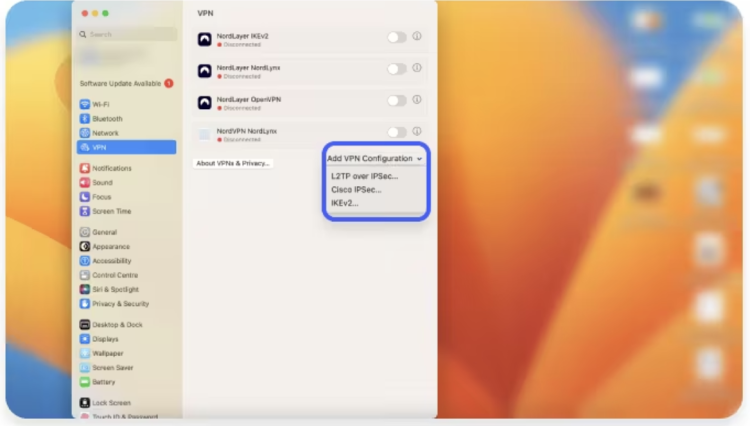The height and width of the screenshot is (426, 750).
Task: Click NordLayer OpenVPN app icon
Action: pyautogui.click(x=205, y=102)
